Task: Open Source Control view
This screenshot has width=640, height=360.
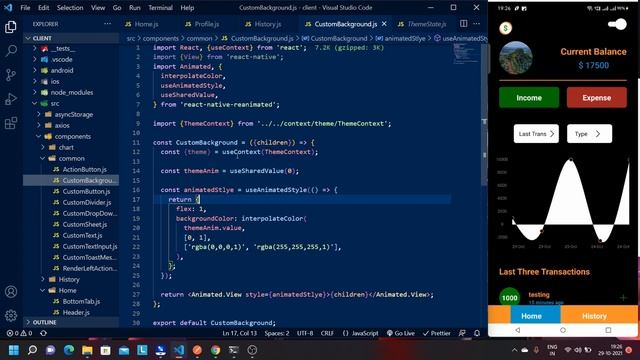Action: 11,75
